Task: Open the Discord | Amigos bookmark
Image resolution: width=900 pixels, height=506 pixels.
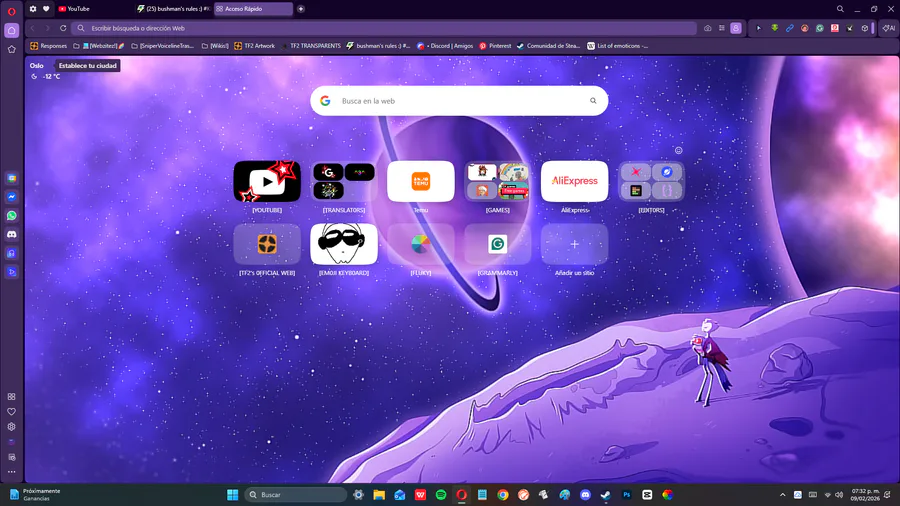Action: tap(445, 46)
